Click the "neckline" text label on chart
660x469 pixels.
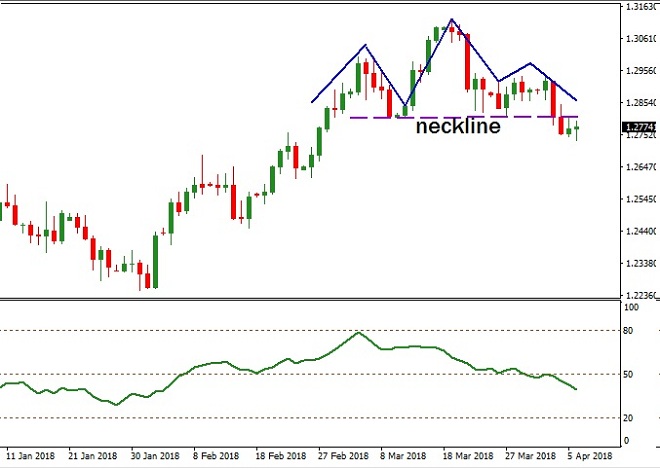coord(458,126)
